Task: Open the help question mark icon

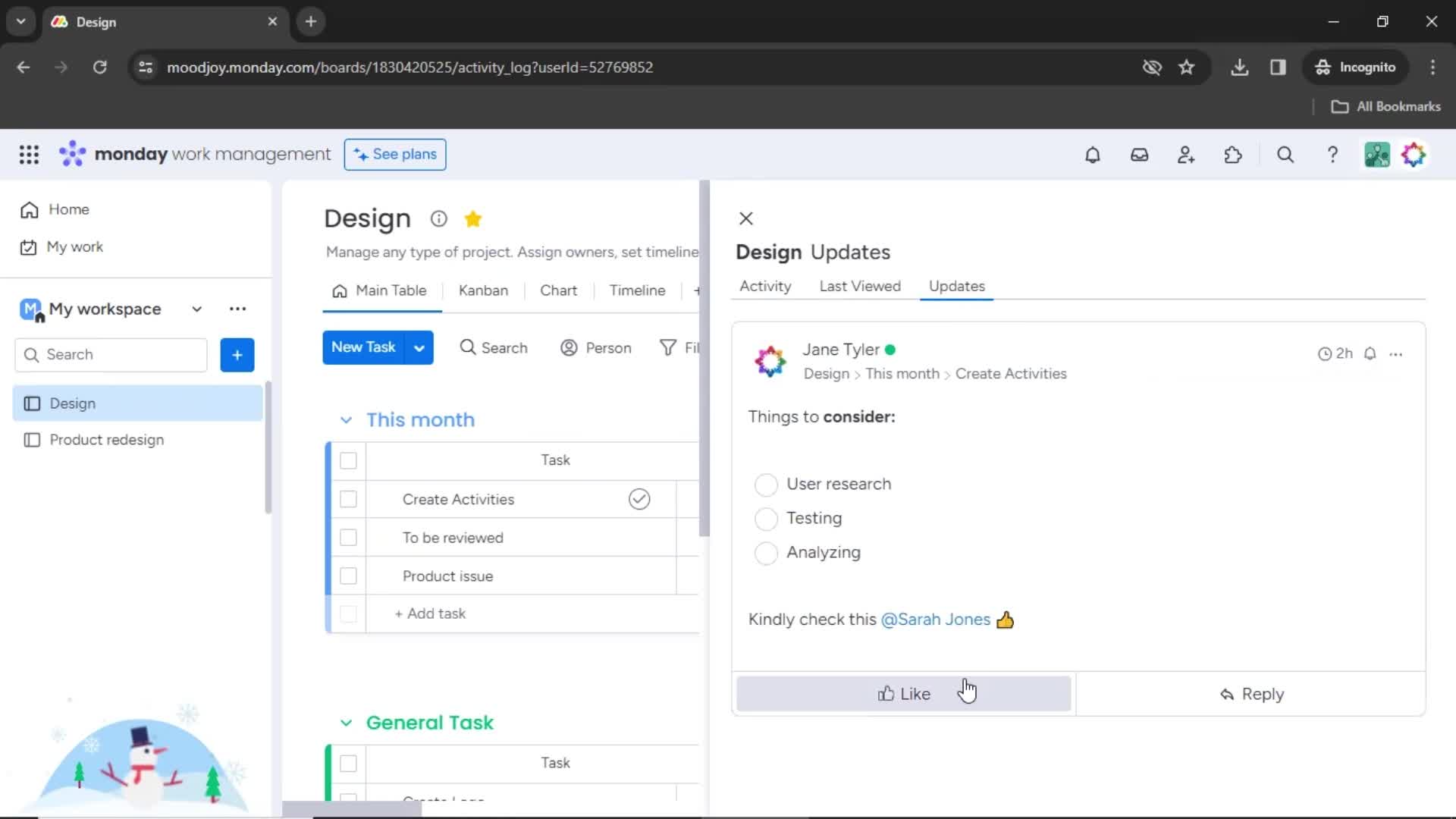Action: pos(1331,155)
